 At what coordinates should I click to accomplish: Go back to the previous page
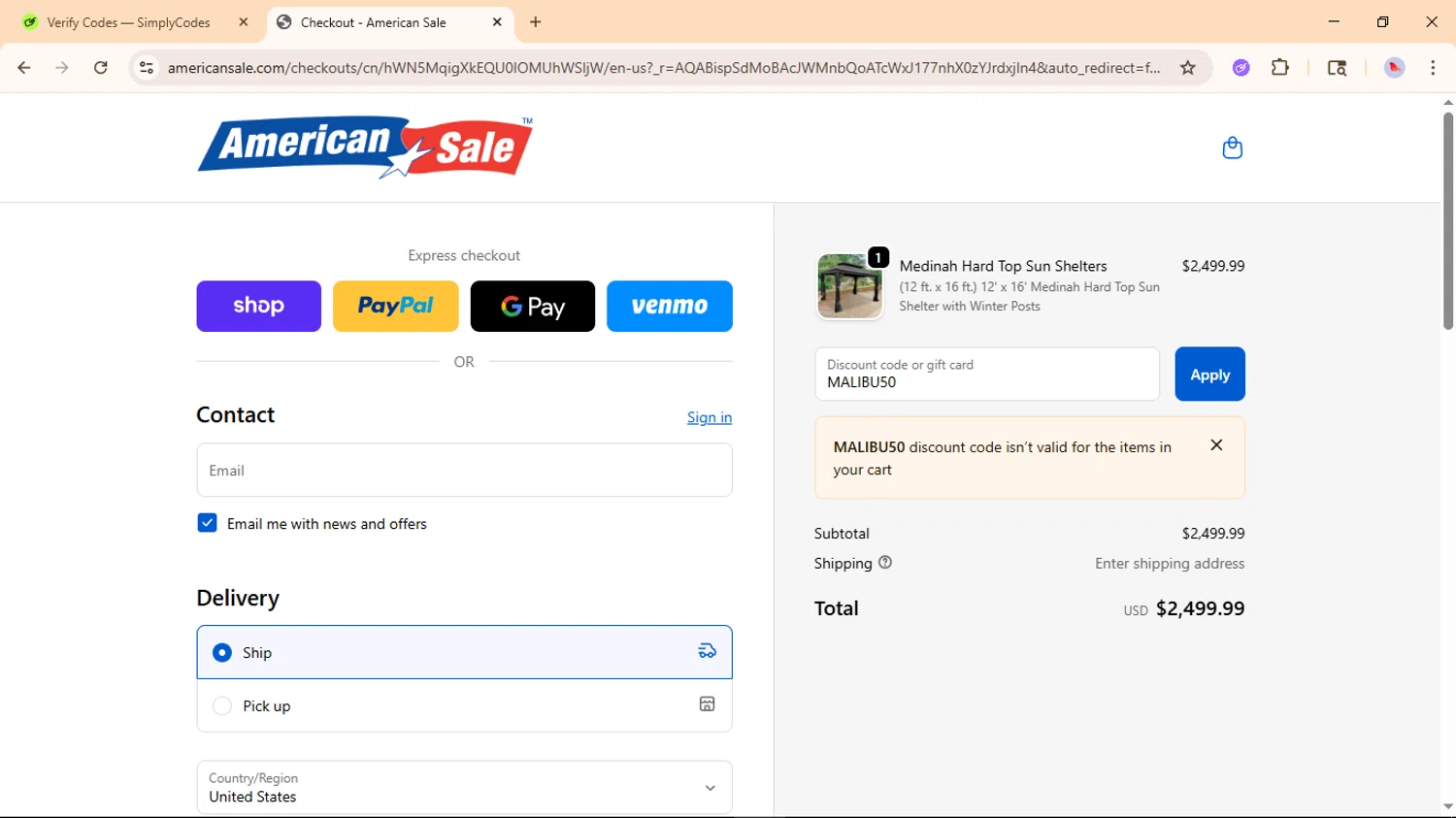click(24, 68)
